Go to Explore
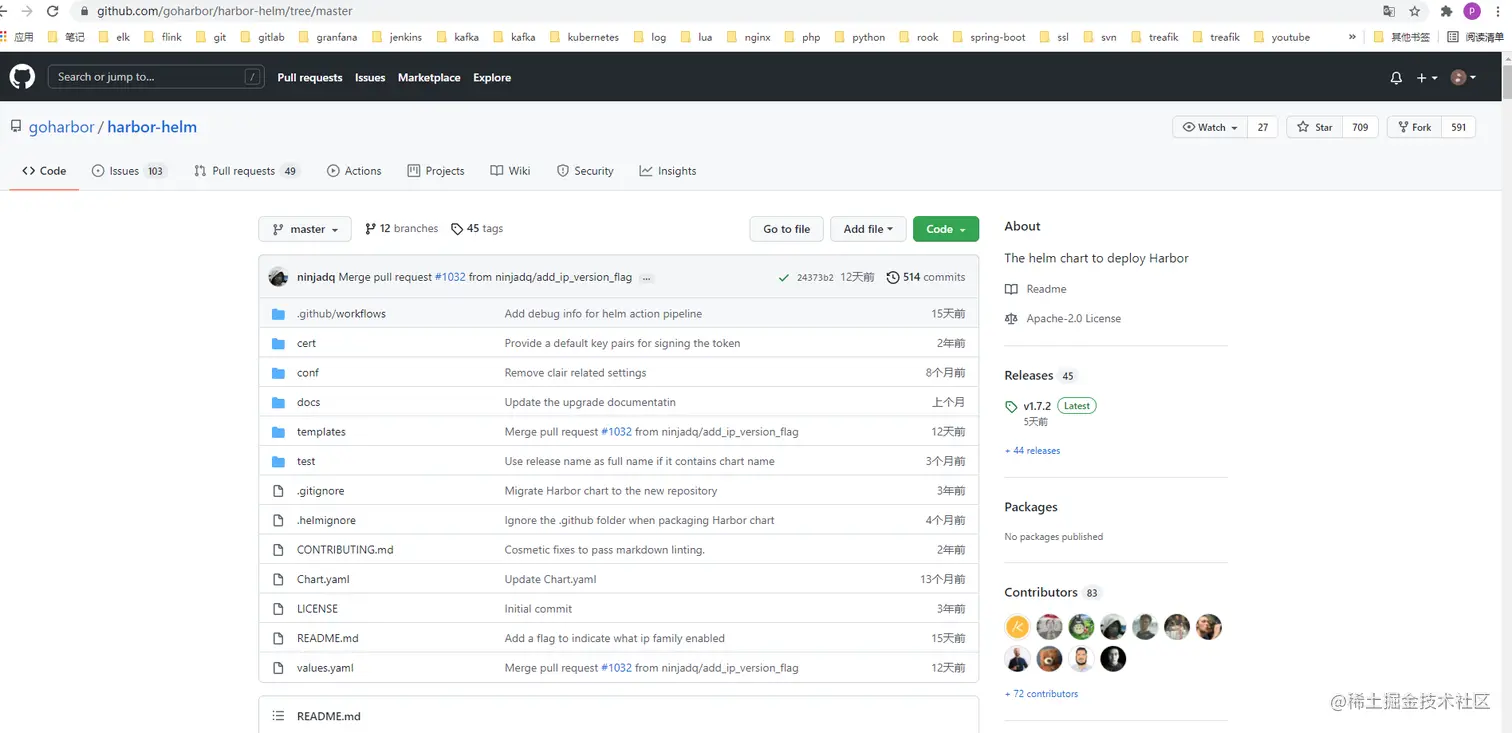Image resolution: width=1512 pixels, height=733 pixels. [492, 78]
